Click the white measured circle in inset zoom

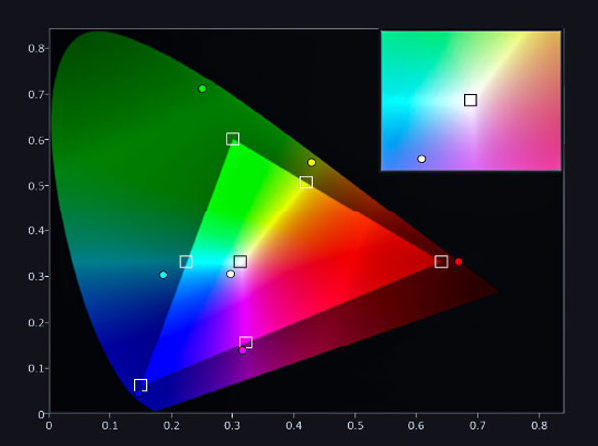click(x=421, y=159)
